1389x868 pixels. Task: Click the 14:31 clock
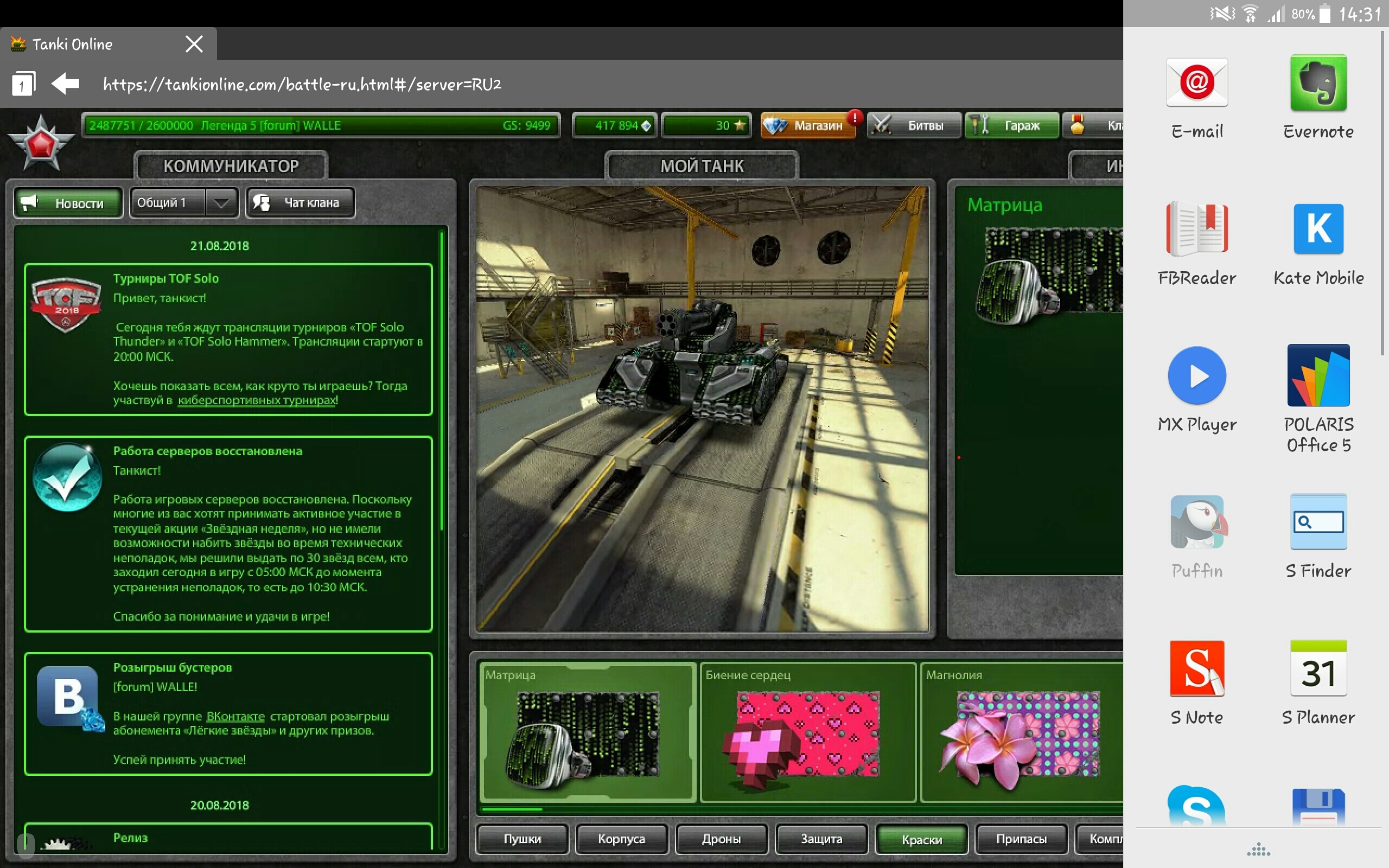(1360, 14)
